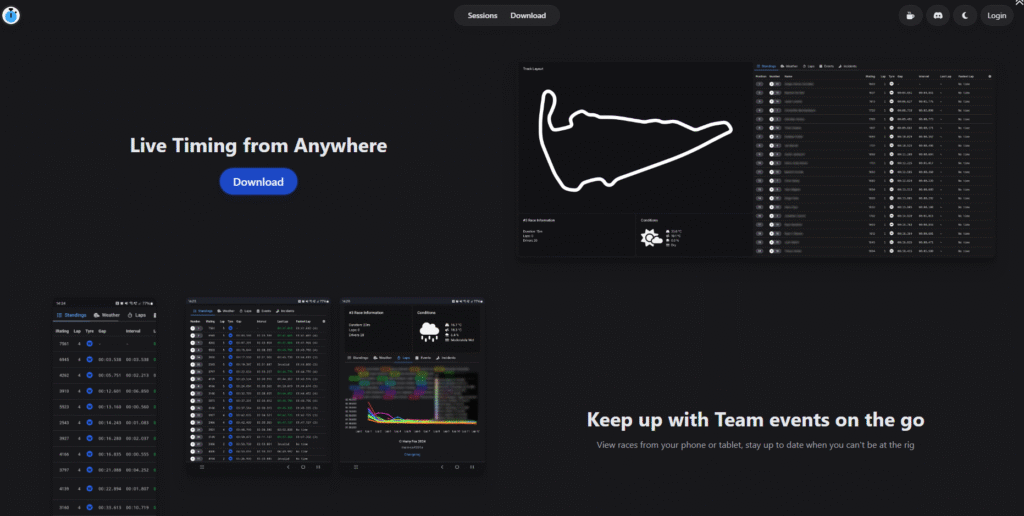Screen dimensions: 1024x516
Task: Click the rain cloud icon in the tablet screenshot
Action: (x=430, y=330)
